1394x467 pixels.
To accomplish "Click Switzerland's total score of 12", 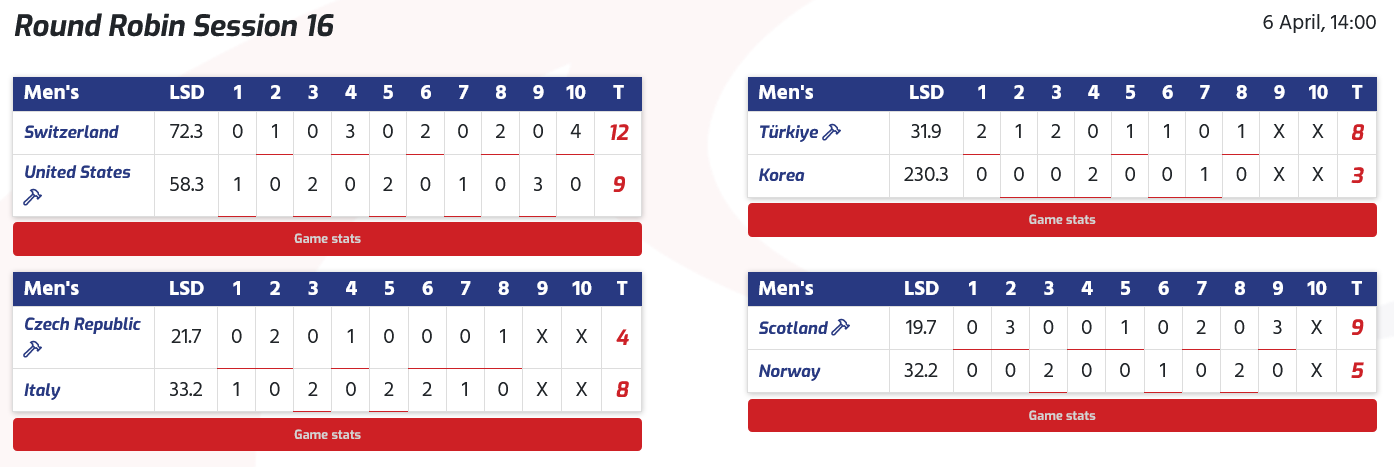I will coord(619,132).
